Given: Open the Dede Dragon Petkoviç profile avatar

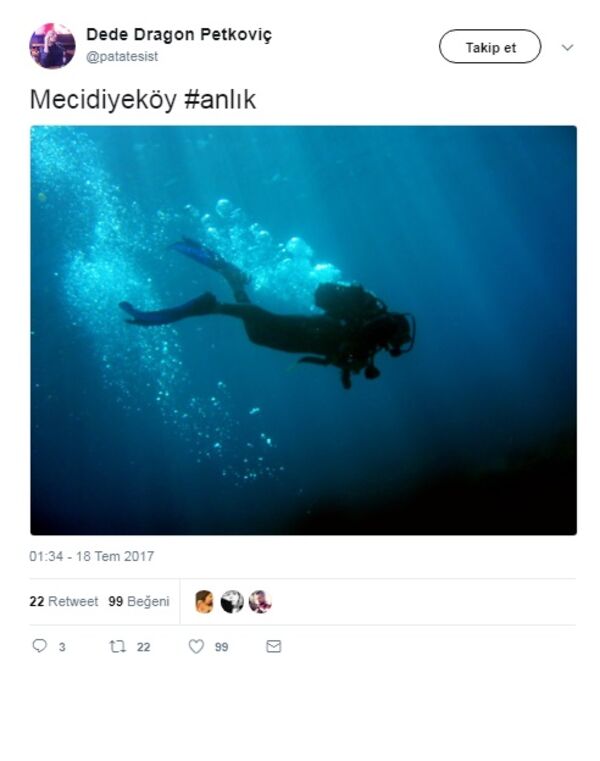Looking at the screenshot, I should [x=52, y=46].
